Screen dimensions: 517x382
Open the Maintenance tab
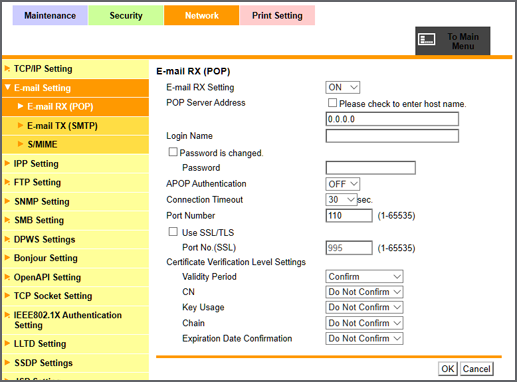tap(50, 15)
